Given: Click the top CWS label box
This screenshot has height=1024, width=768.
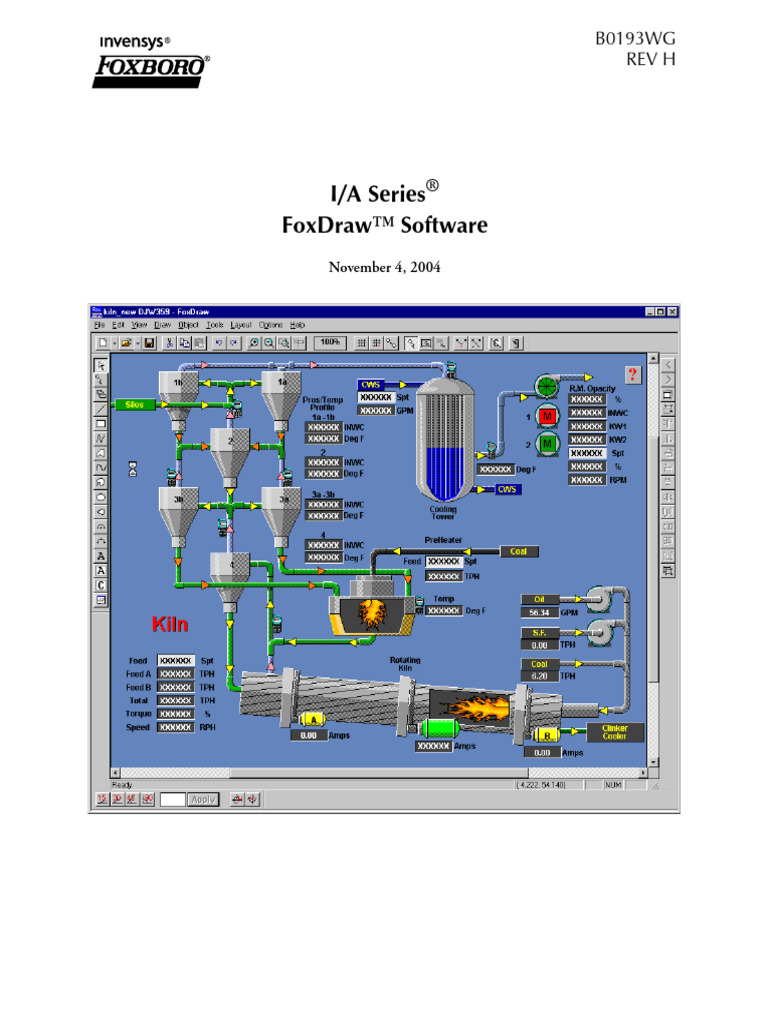Looking at the screenshot, I should click(x=371, y=385).
